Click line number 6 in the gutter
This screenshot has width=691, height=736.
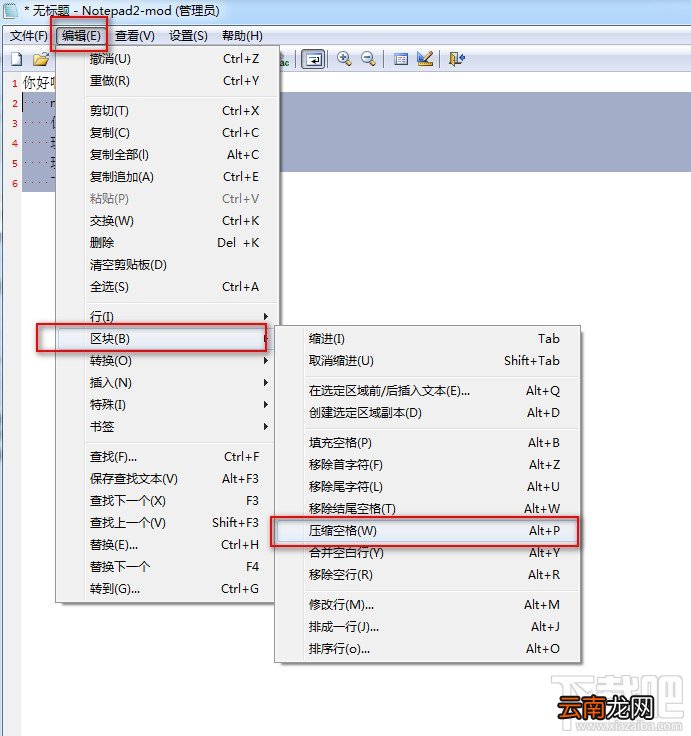pyautogui.click(x=15, y=184)
